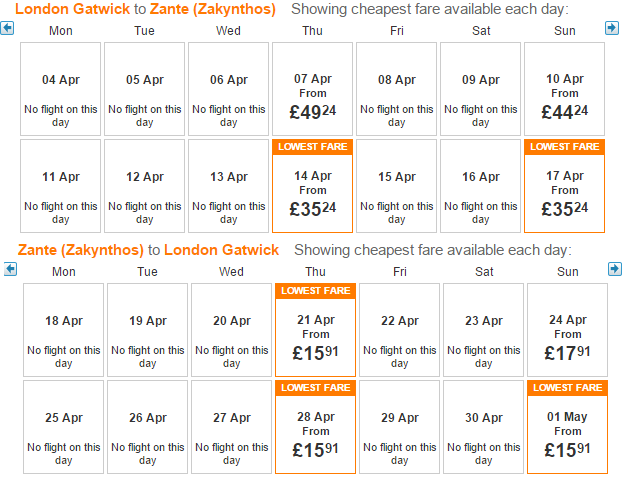
Task: Select 24 Apr return fare £17.91
Action: coord(567,330)
